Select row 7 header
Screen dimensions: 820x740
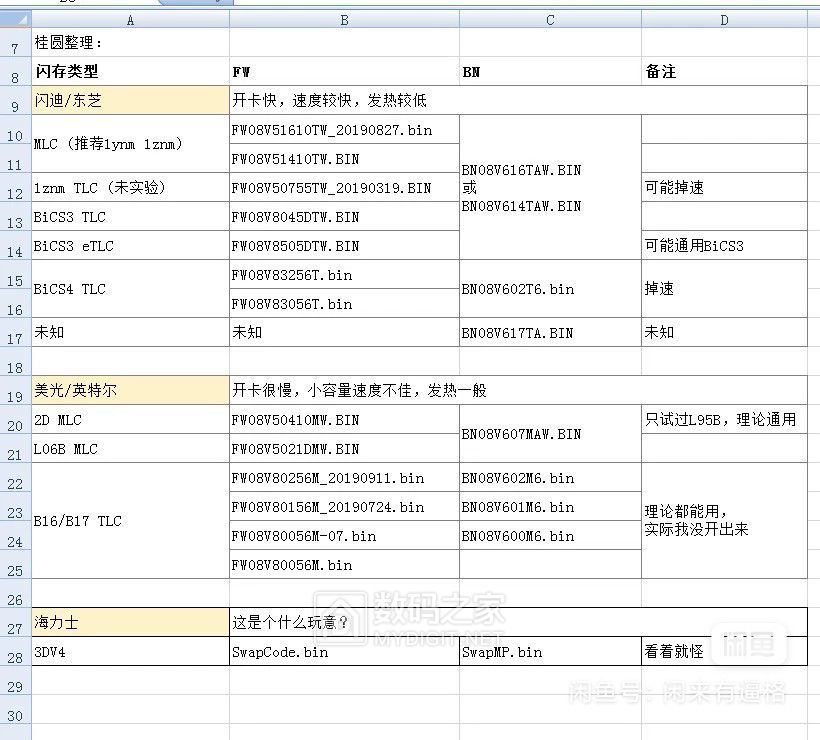click(x=15, y=43)
